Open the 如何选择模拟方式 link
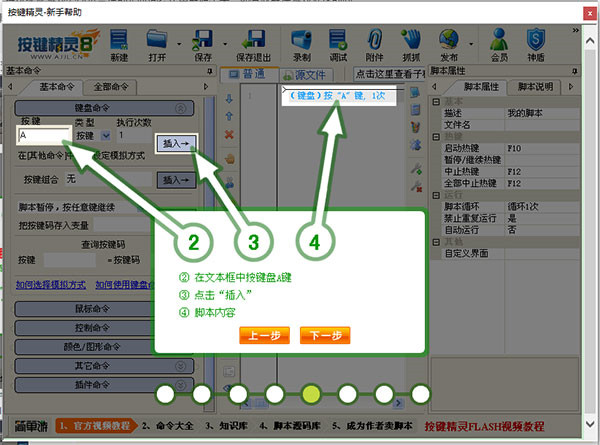 [51, 285]
